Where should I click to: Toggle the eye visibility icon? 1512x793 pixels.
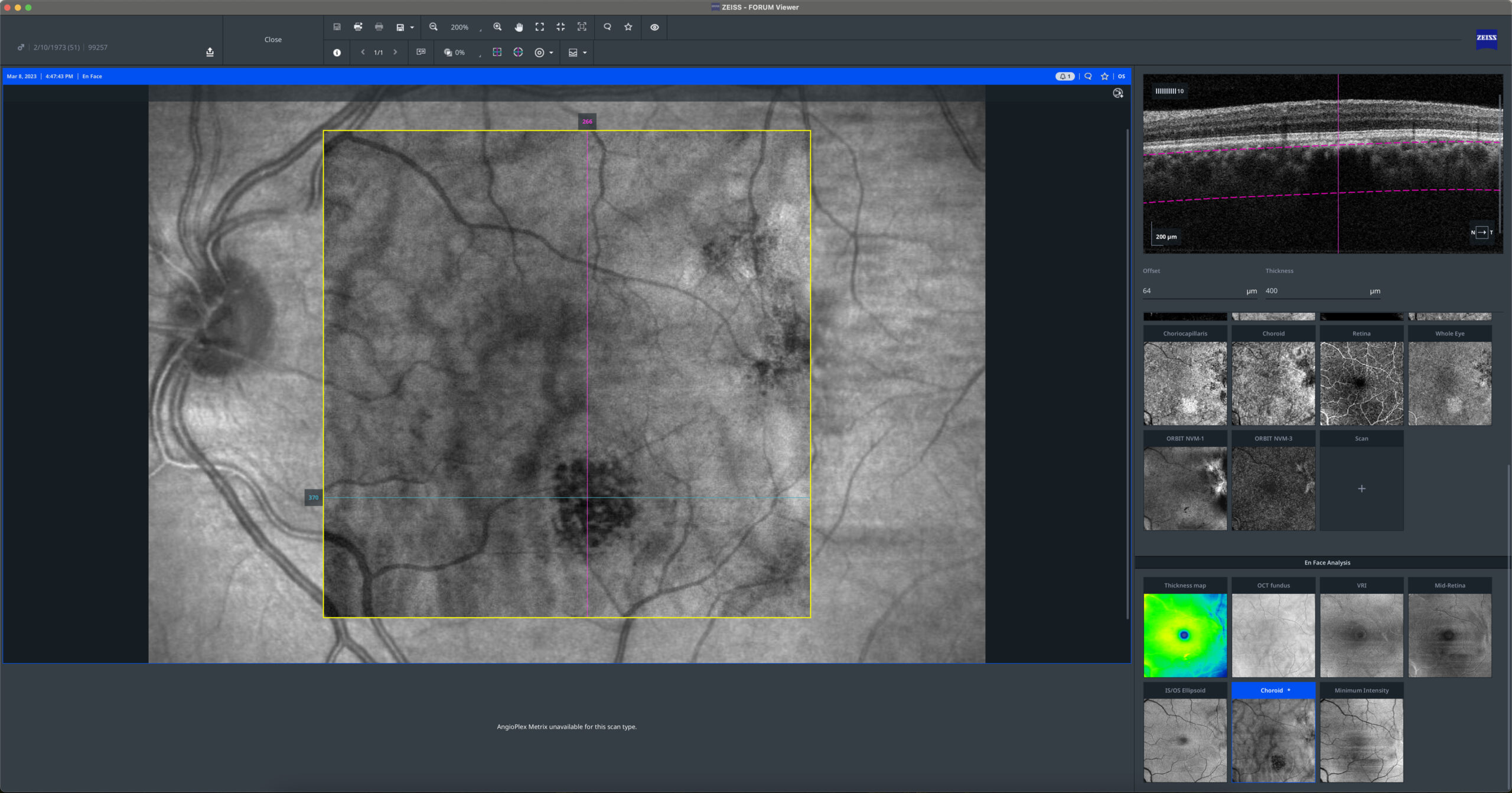(654, 27)
